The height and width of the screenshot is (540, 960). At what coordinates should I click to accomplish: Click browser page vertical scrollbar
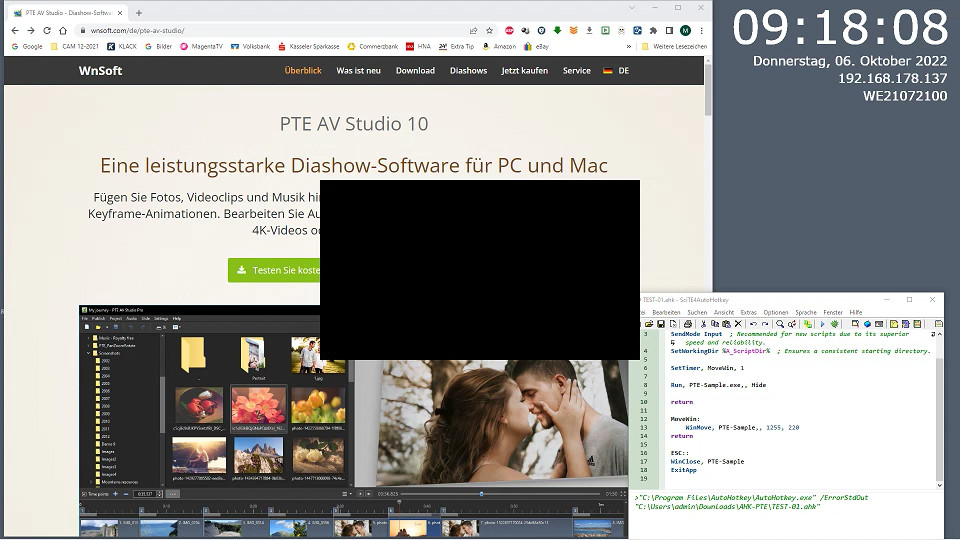click(708, 89)
